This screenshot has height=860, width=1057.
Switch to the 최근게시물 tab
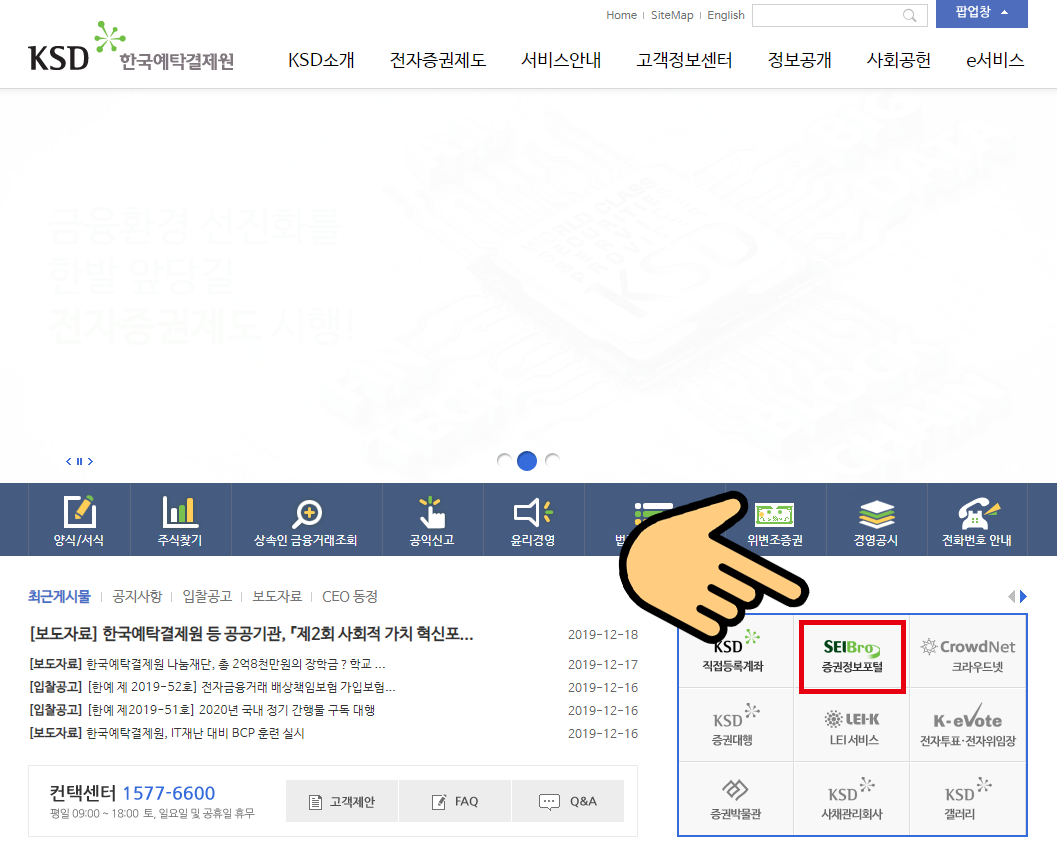point(59,596)
